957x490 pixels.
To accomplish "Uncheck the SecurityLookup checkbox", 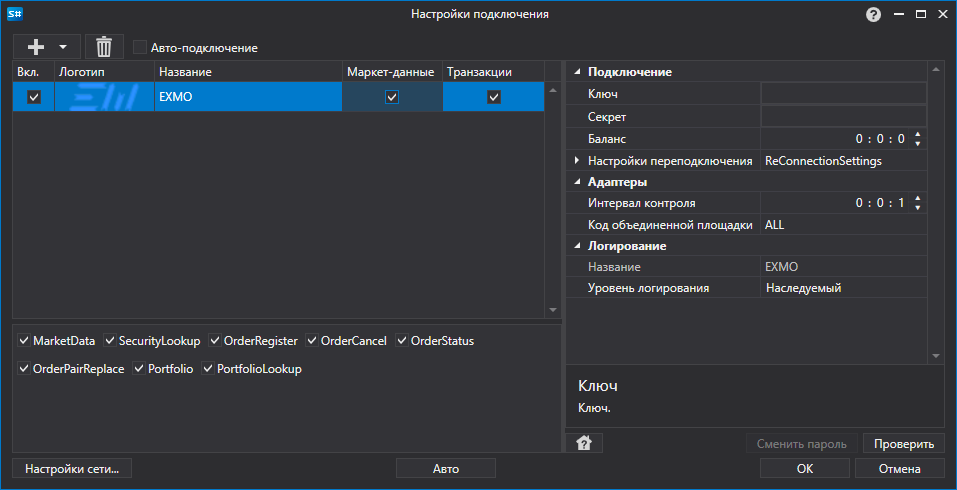I will point(110,340).
